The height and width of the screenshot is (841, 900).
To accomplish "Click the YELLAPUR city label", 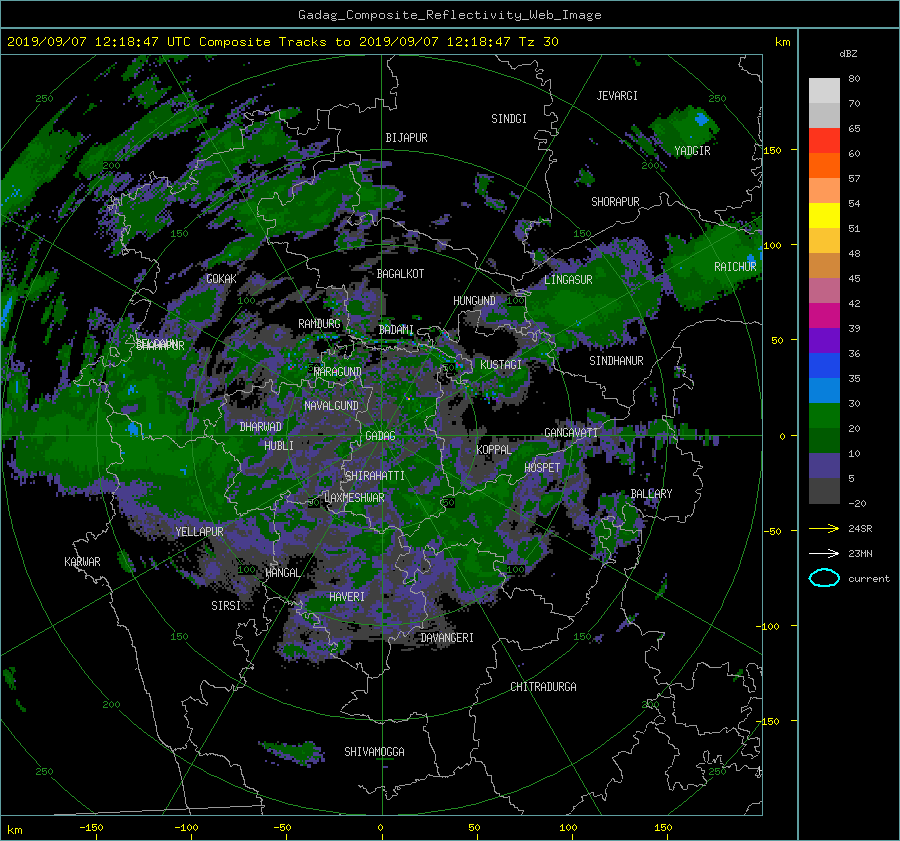I will 199,532.
